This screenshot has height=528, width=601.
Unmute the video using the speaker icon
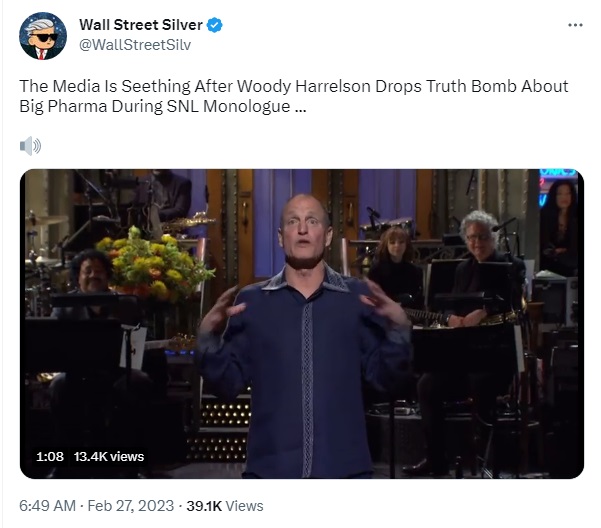(30, 146)
